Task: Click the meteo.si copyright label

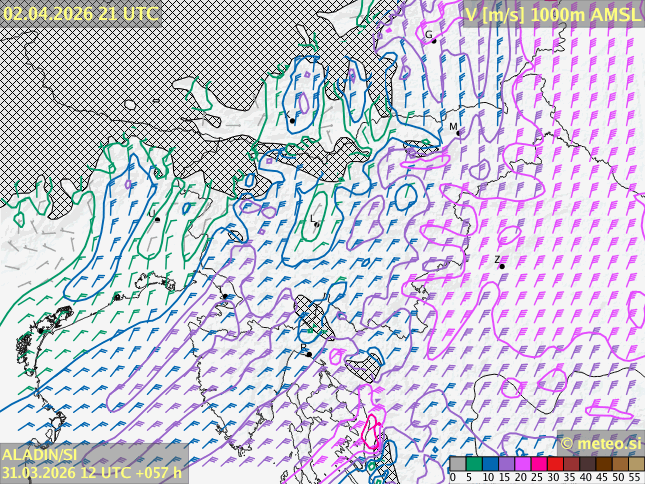Action: coord(601,443)
